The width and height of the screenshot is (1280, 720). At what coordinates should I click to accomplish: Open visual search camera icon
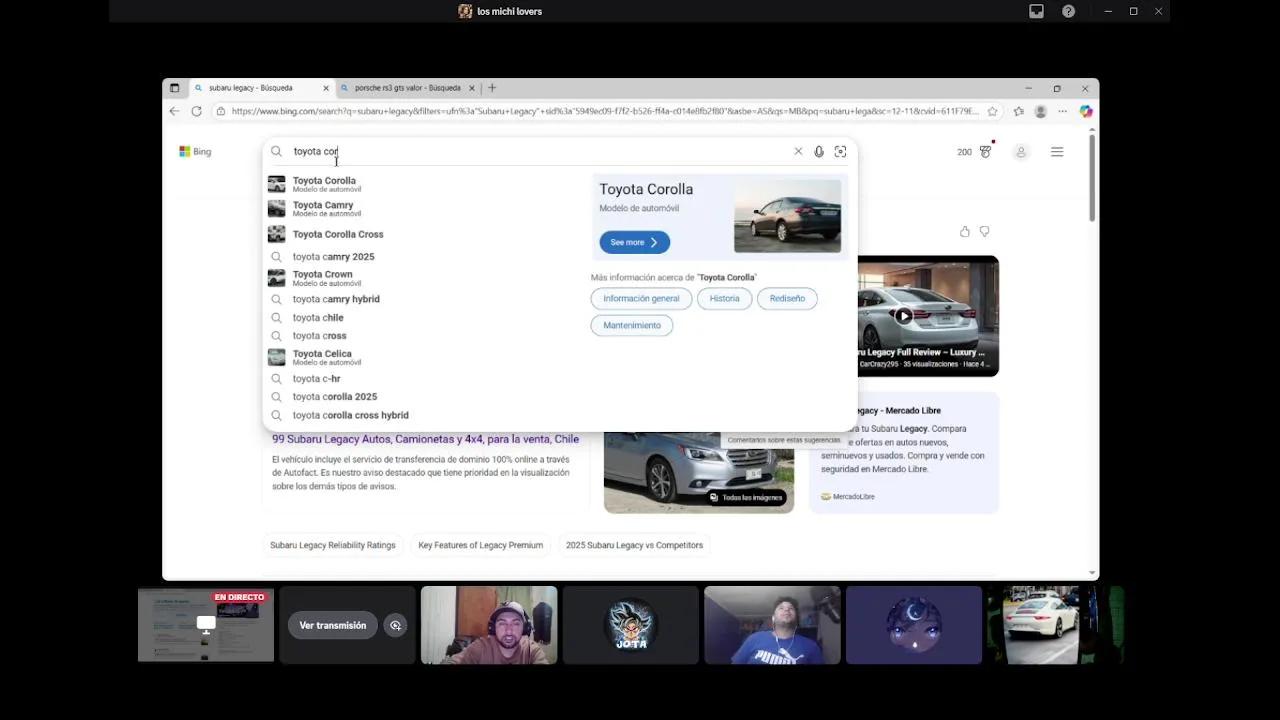coord(840,152)
